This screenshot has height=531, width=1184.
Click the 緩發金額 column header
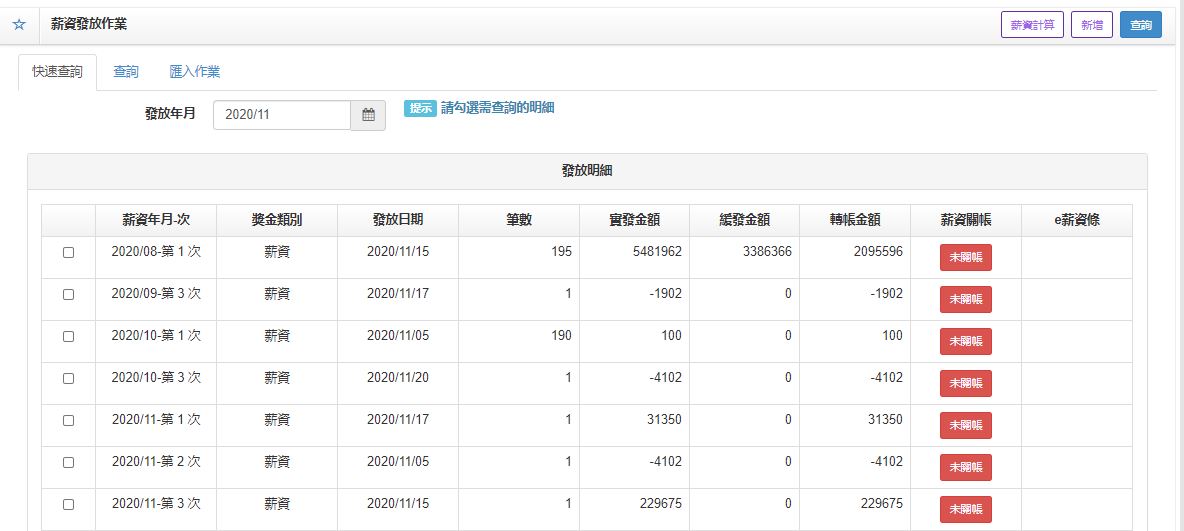click(x=745, y=221)
